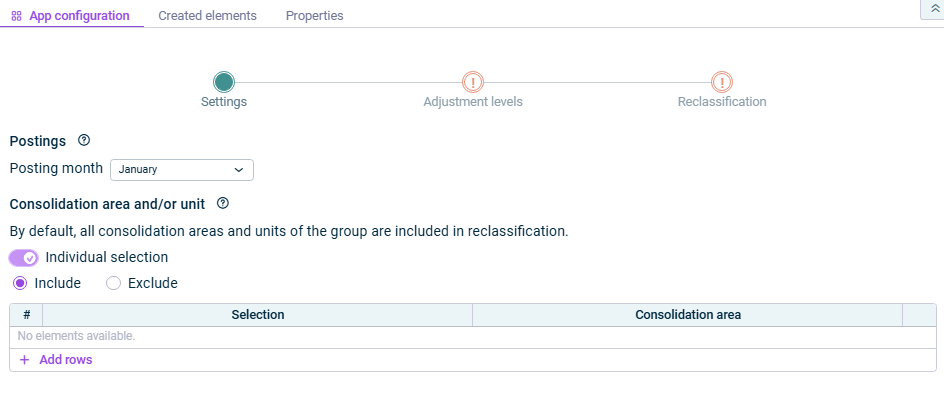Go to the Adjustment levels step label
Screen dimensions: 944x406
point(473,102)
